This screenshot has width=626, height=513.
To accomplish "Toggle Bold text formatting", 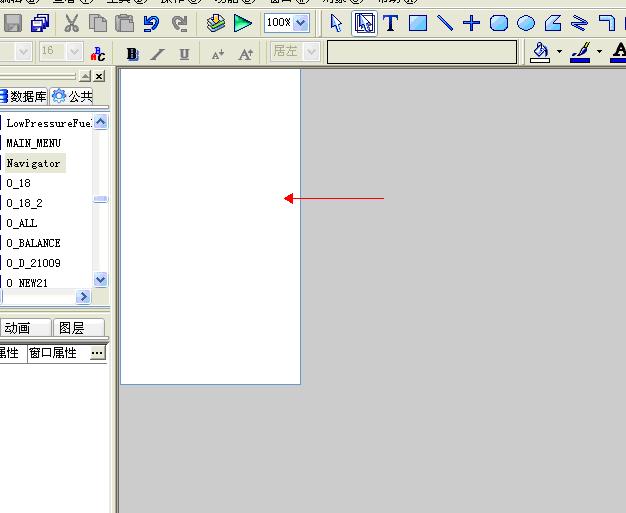I will [x=133, y=54].
